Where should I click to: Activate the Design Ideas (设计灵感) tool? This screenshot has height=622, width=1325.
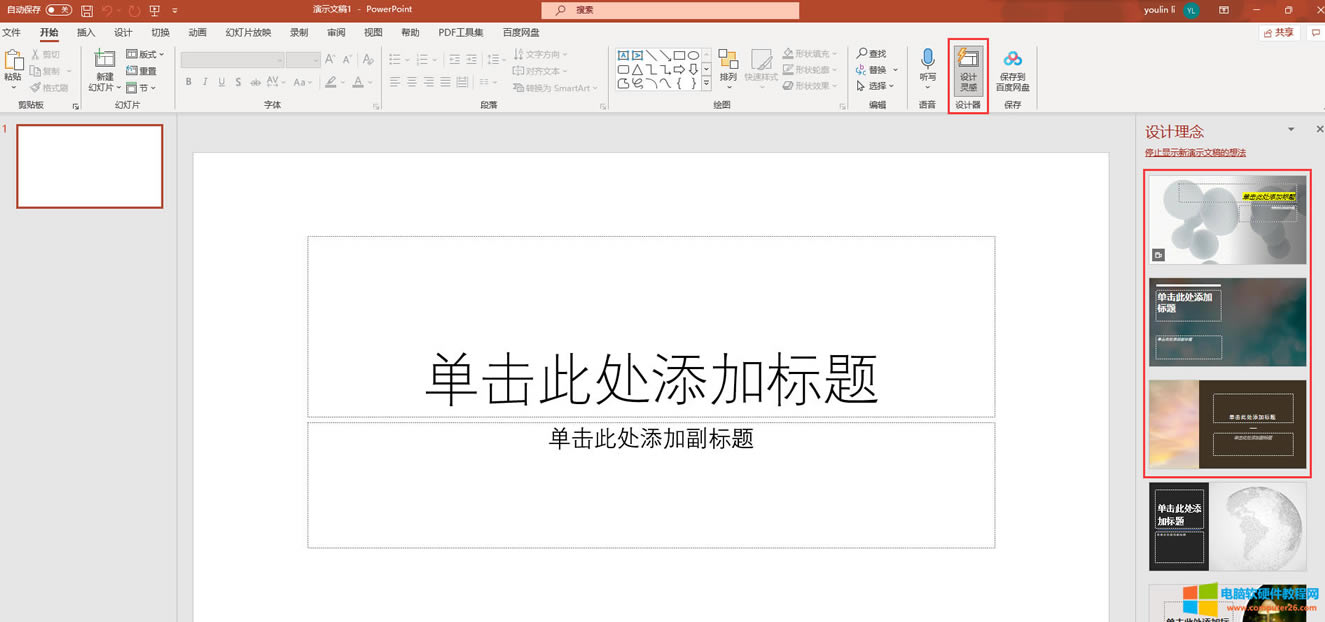click(x=967, y=68)
